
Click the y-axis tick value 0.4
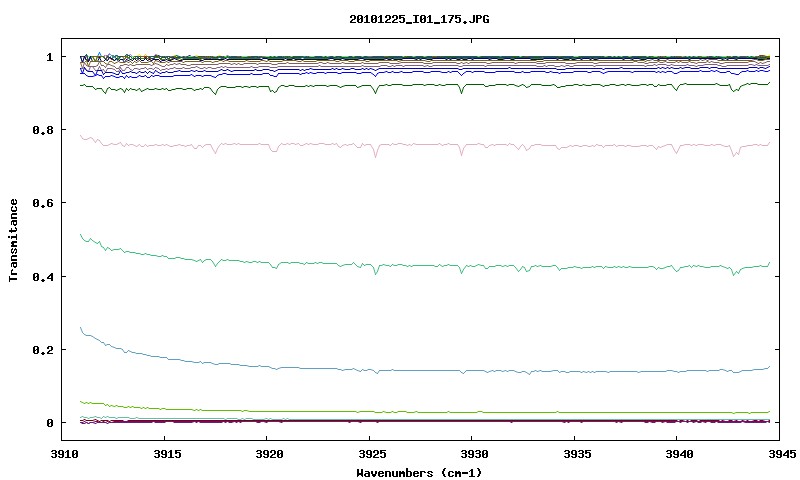[43, 276]
